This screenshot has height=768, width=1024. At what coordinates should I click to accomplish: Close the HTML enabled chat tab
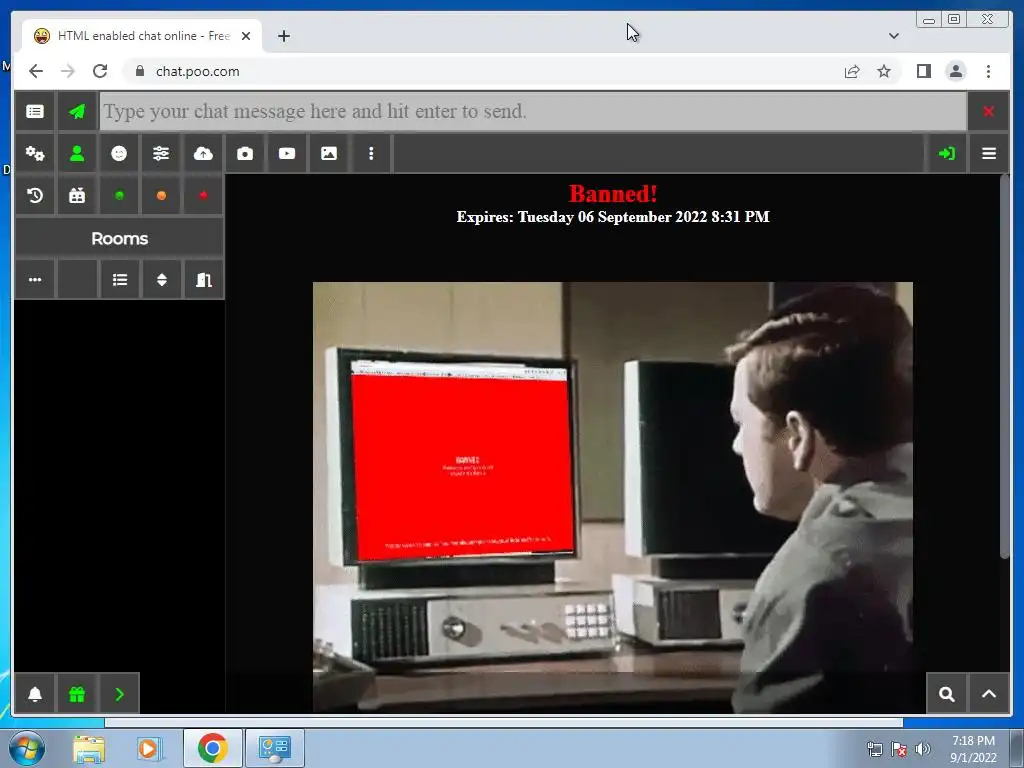pyautogui.click(x=246, y=36)
